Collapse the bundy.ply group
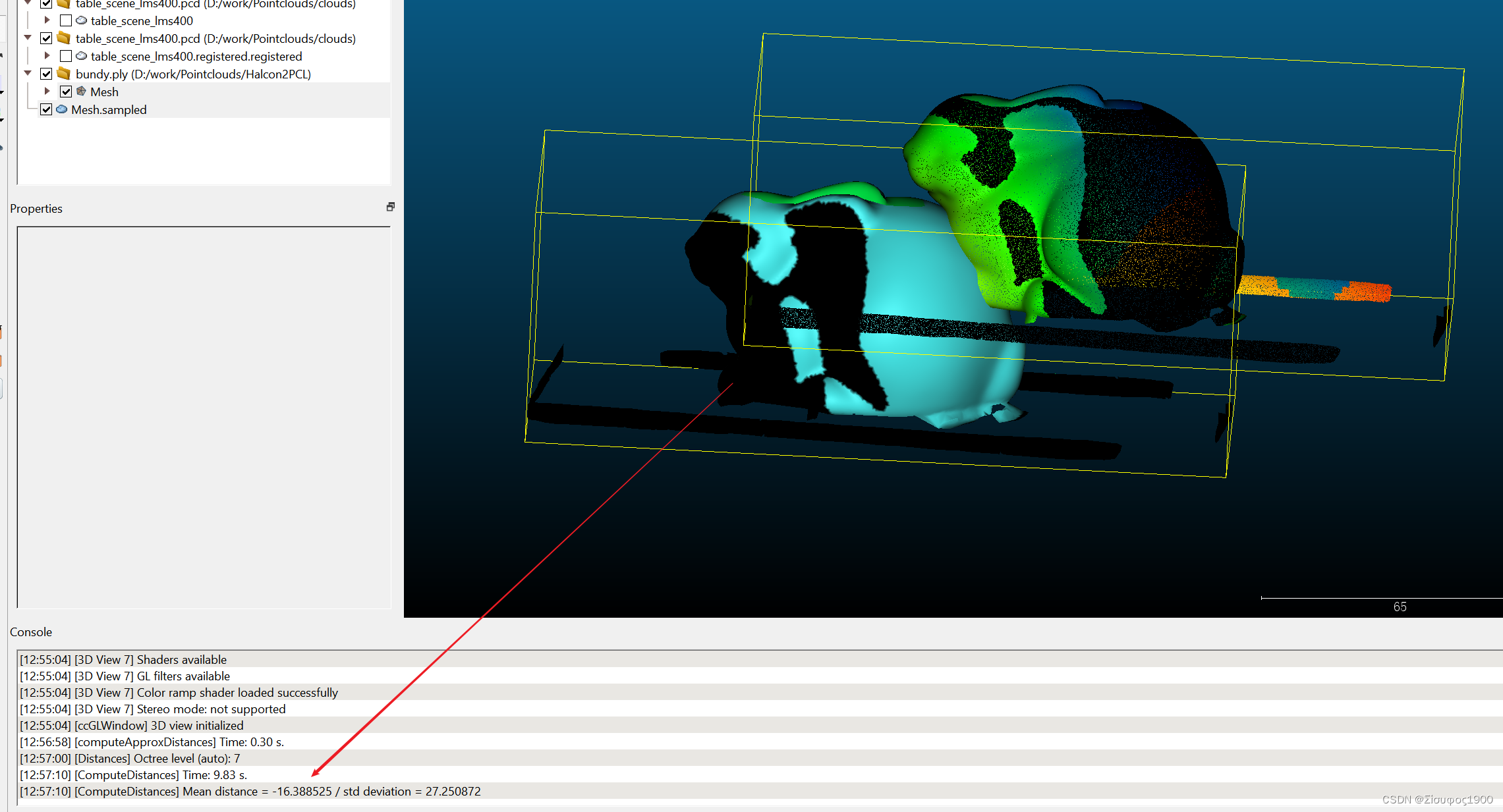 [28, 73]
